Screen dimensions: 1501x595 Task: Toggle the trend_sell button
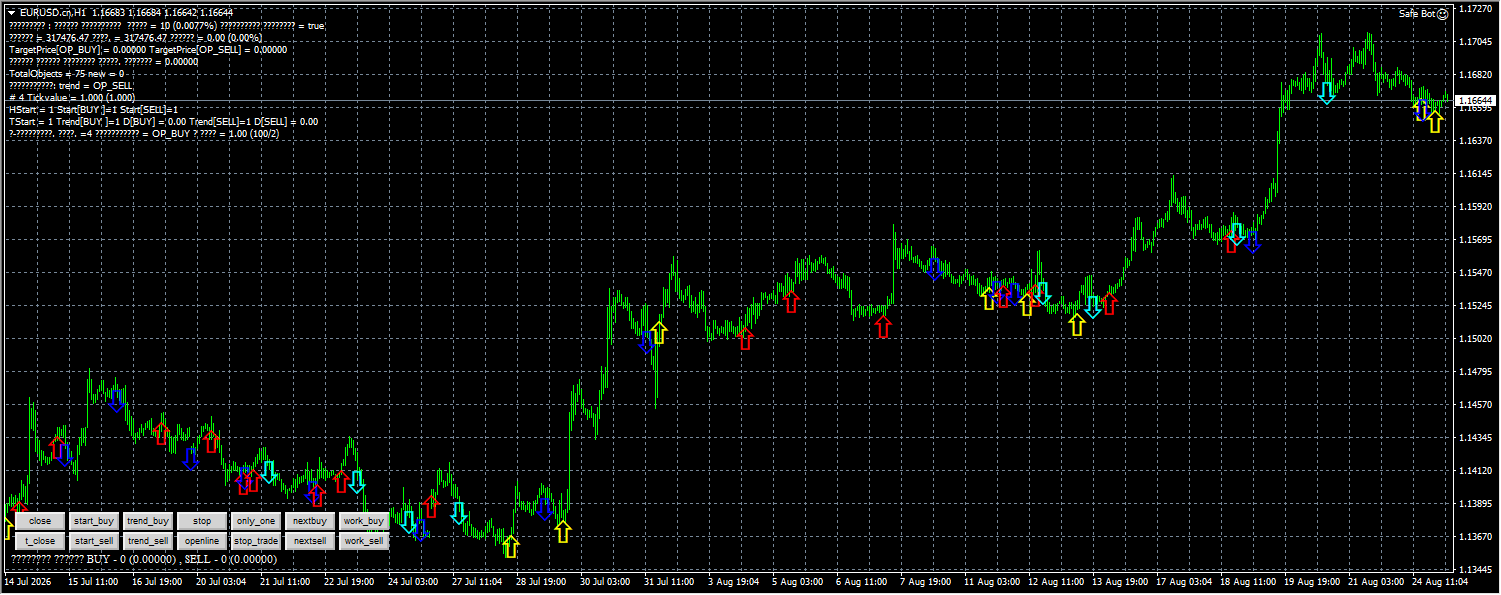coord(148,541)
